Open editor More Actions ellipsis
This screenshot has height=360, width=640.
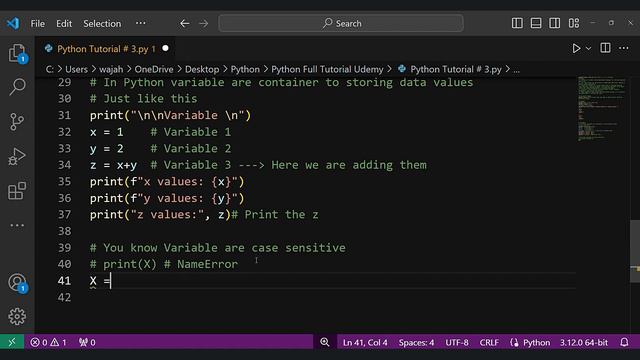coord(624,48)
